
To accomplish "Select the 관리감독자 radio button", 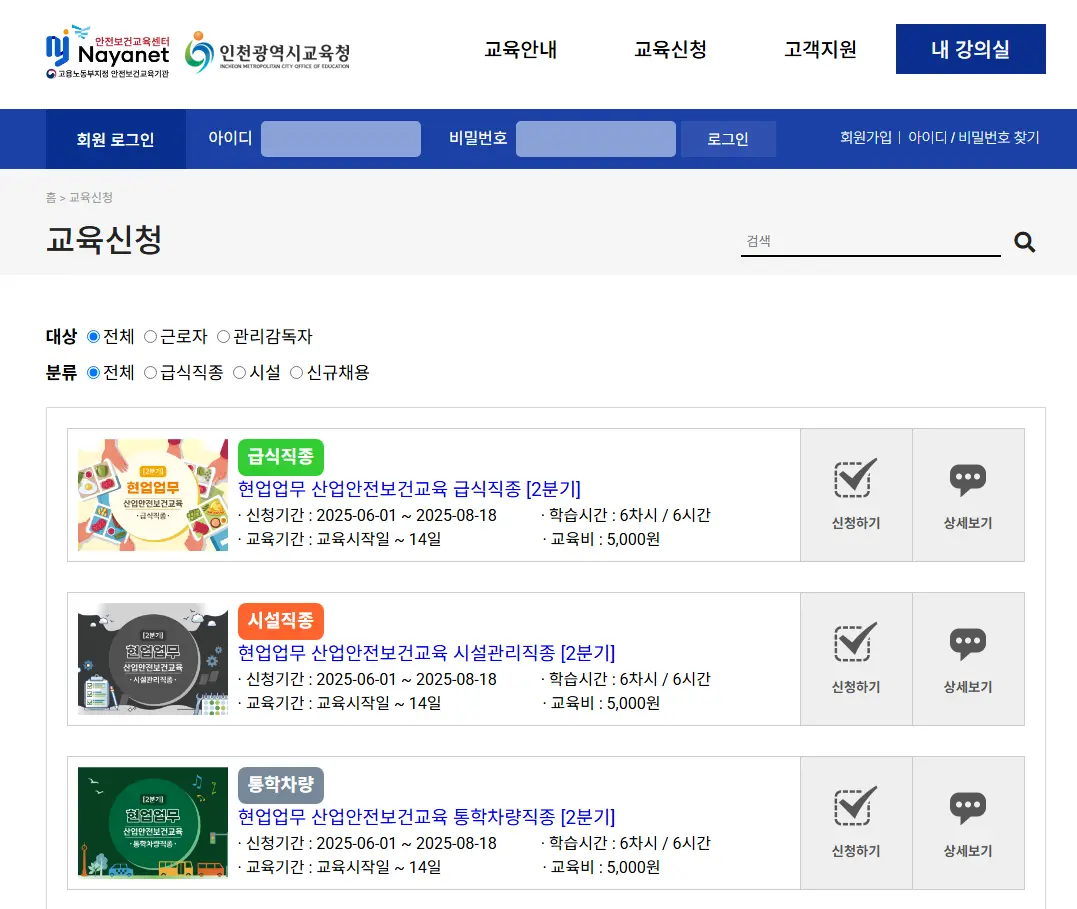I will [x=224, y=337].
